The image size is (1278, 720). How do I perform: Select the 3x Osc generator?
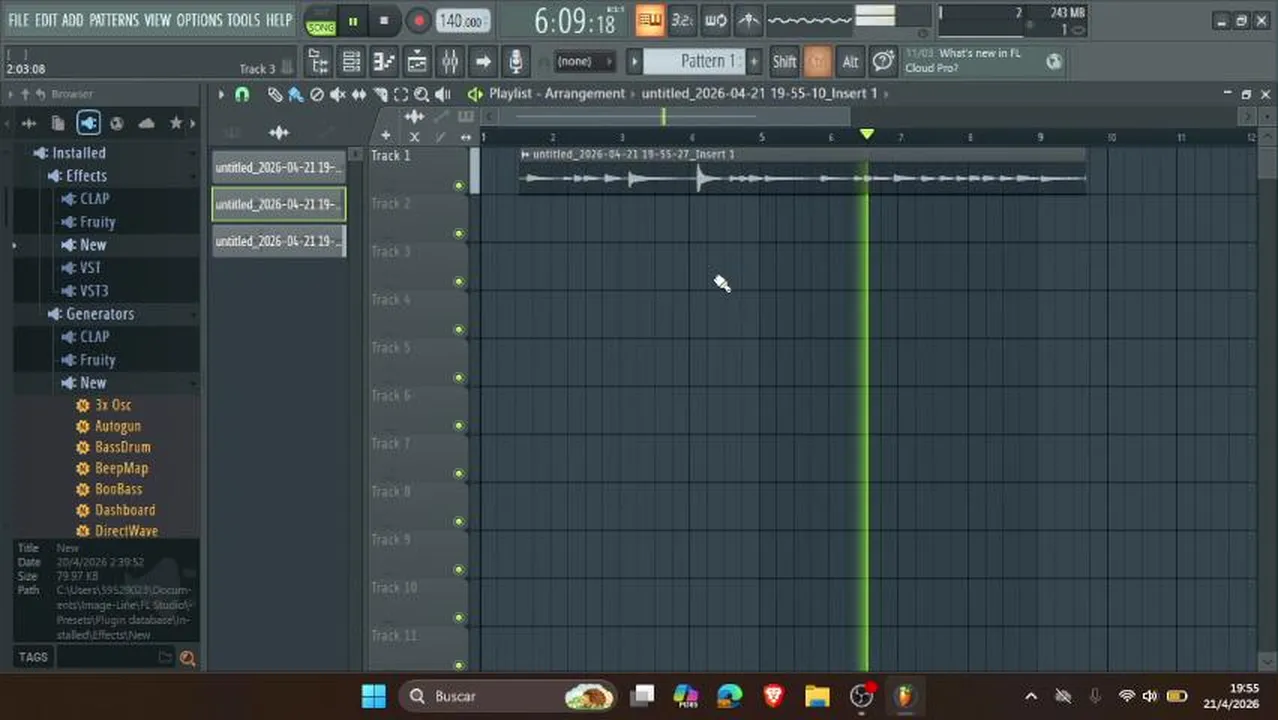pos(113,405)
